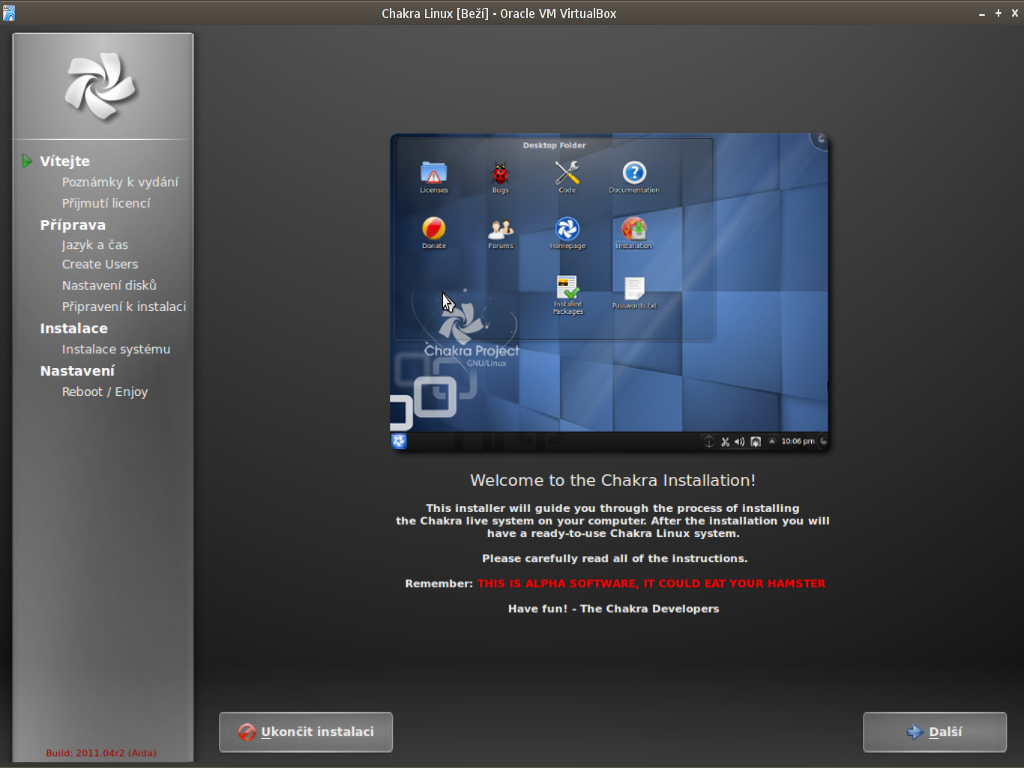Maximize the VirtualBox window

tap(998, 13)
